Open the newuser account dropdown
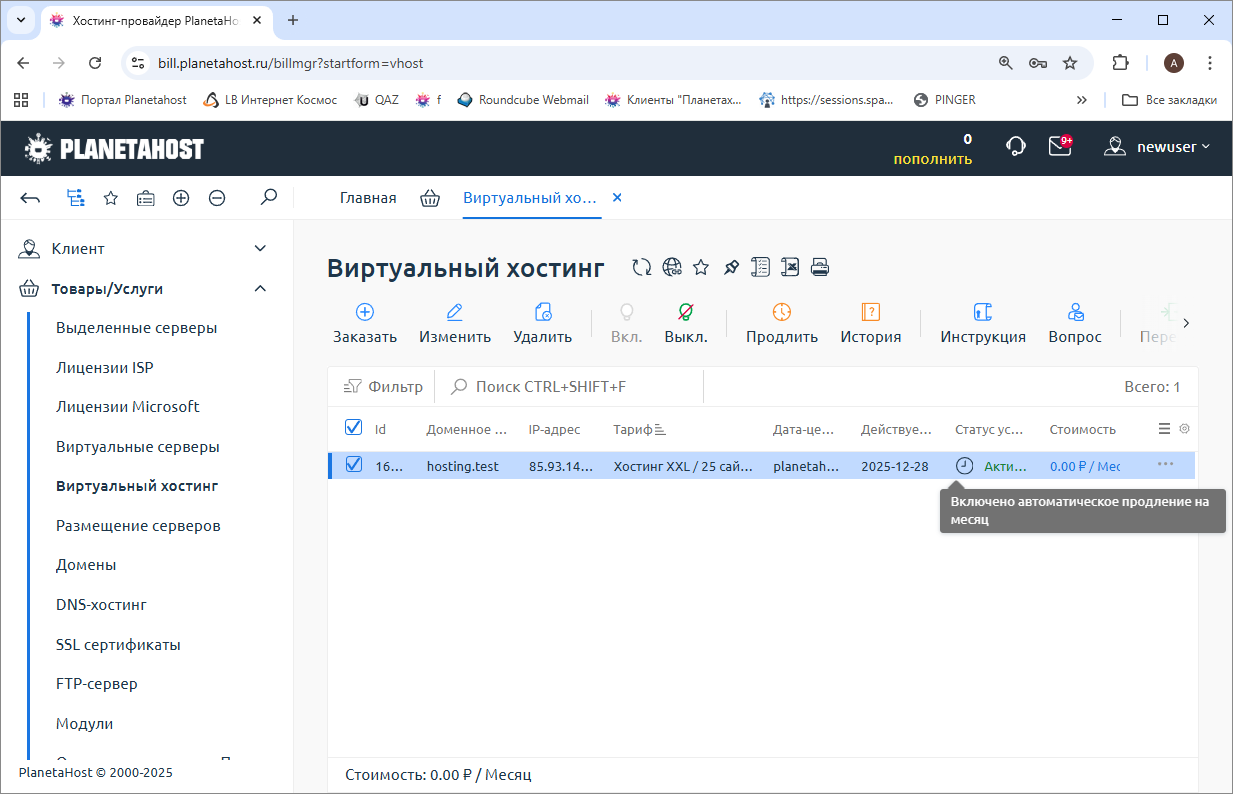 (1157, 147)
